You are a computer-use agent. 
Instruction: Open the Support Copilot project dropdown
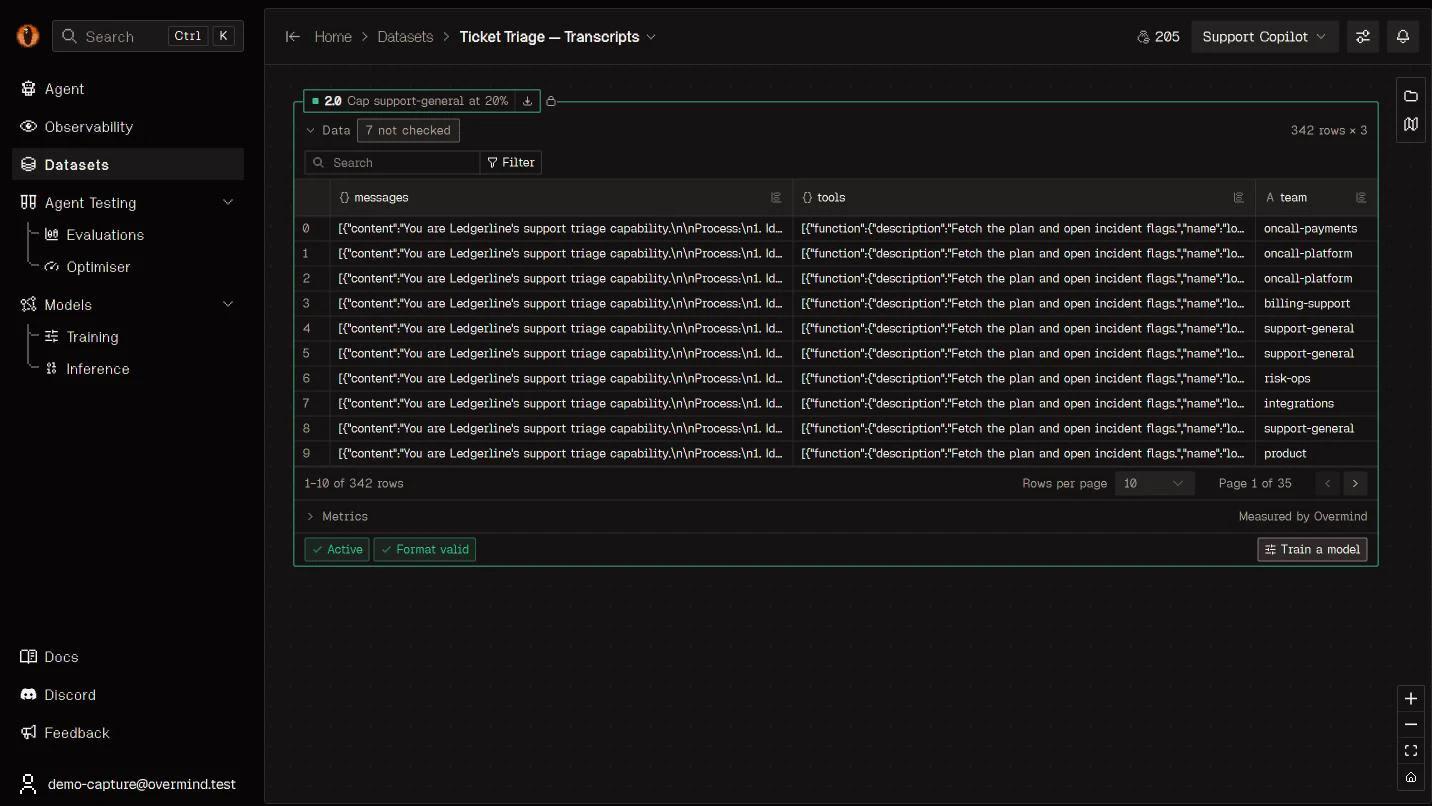[x=1265, y=37]
